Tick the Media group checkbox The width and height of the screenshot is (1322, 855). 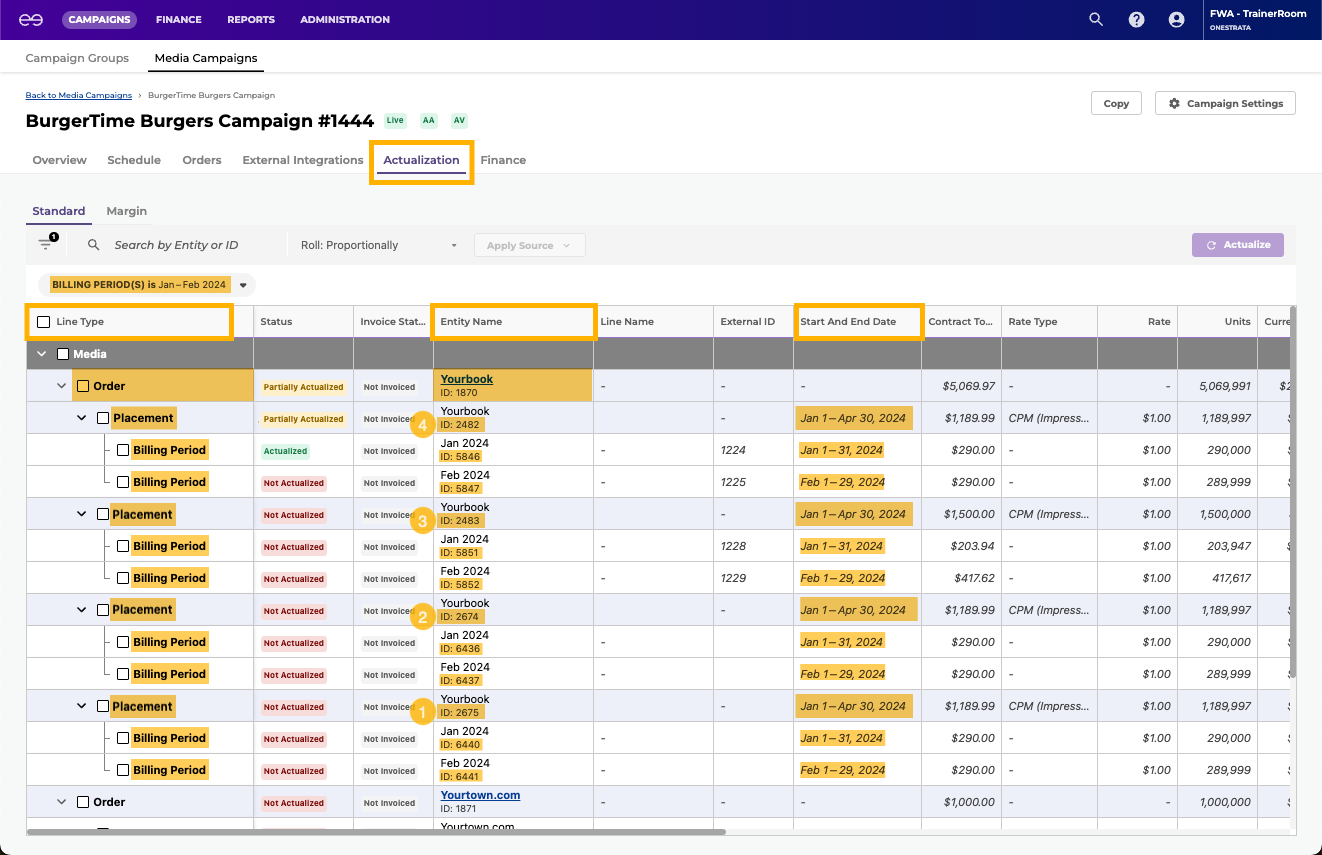click(x=63, y=354)
